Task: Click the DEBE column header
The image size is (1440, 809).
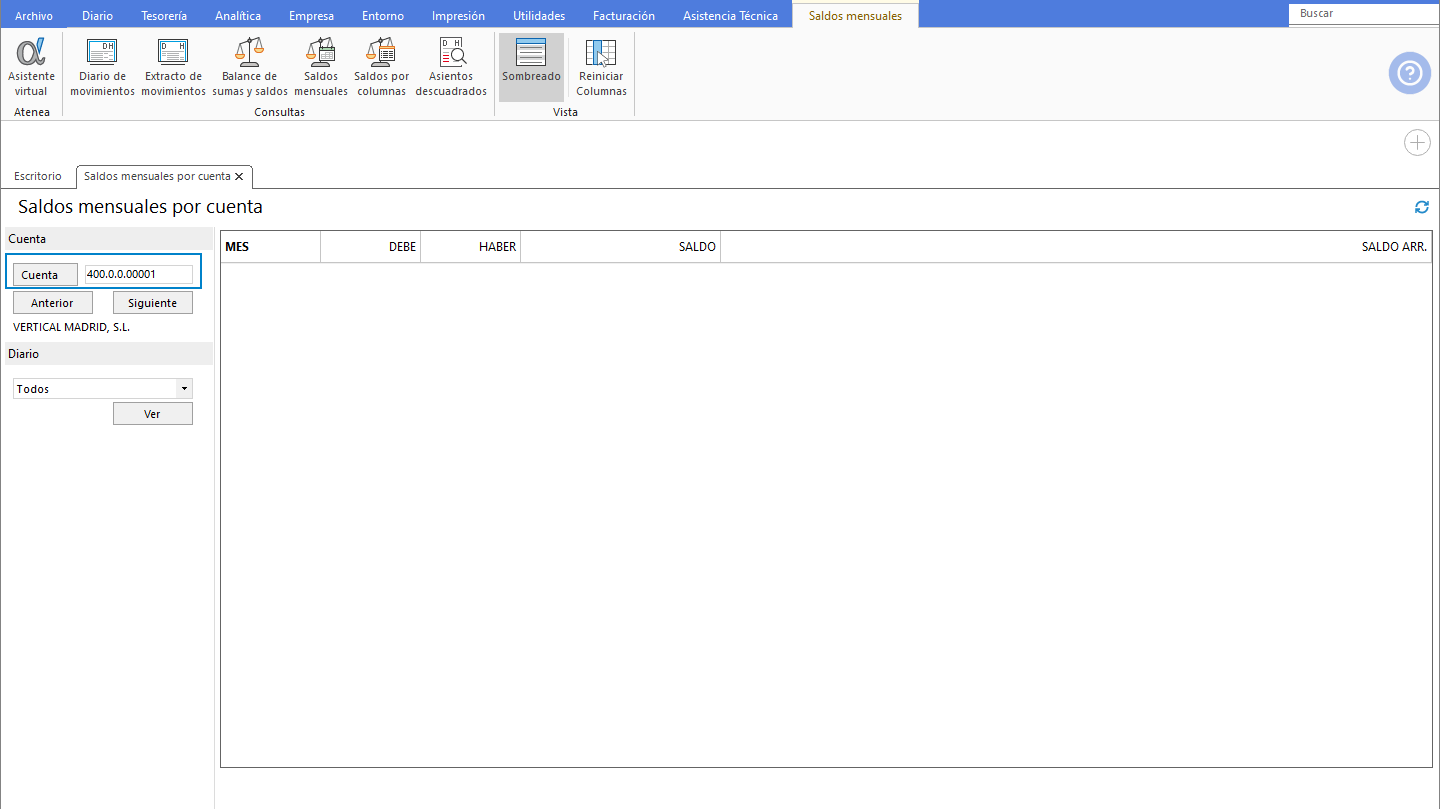Action: [371, 247]
